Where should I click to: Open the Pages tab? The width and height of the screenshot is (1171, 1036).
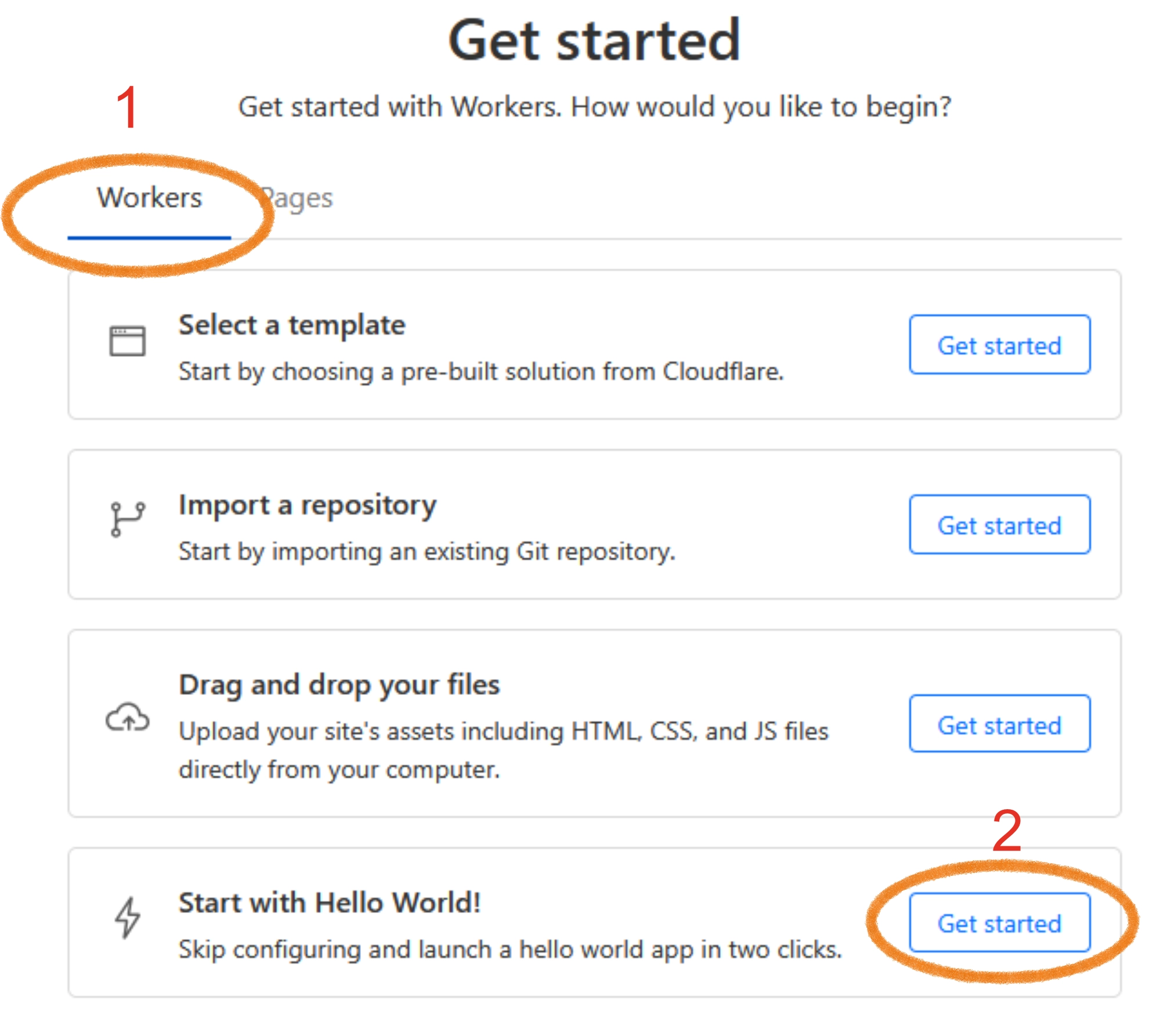[x=298, y=198]
